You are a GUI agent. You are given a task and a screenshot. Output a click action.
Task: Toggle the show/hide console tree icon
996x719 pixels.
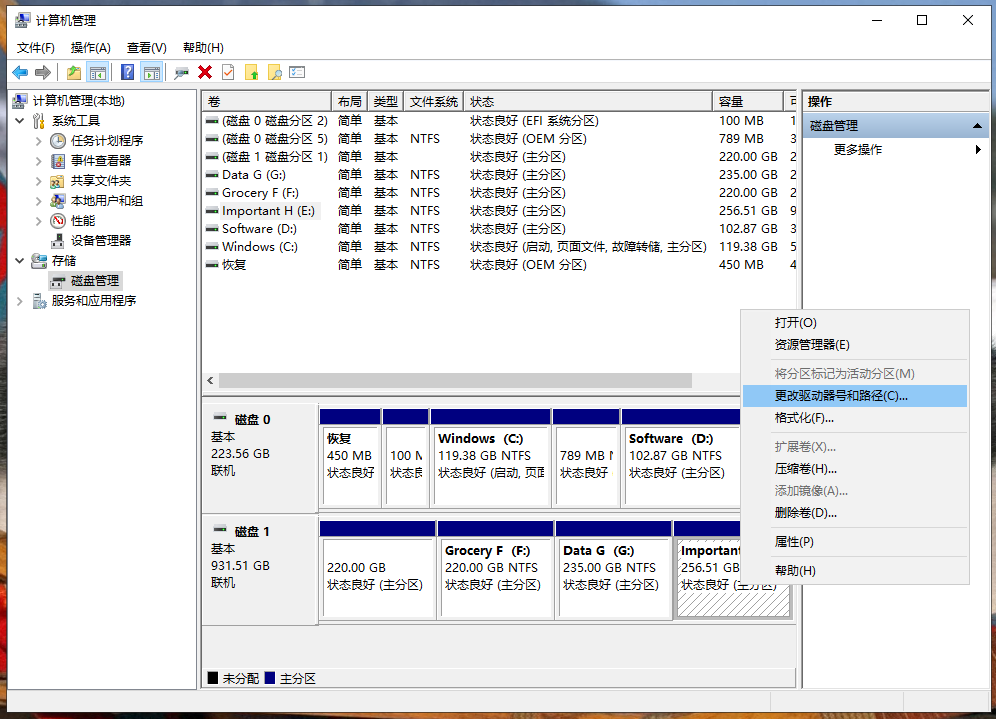point(98,72)
